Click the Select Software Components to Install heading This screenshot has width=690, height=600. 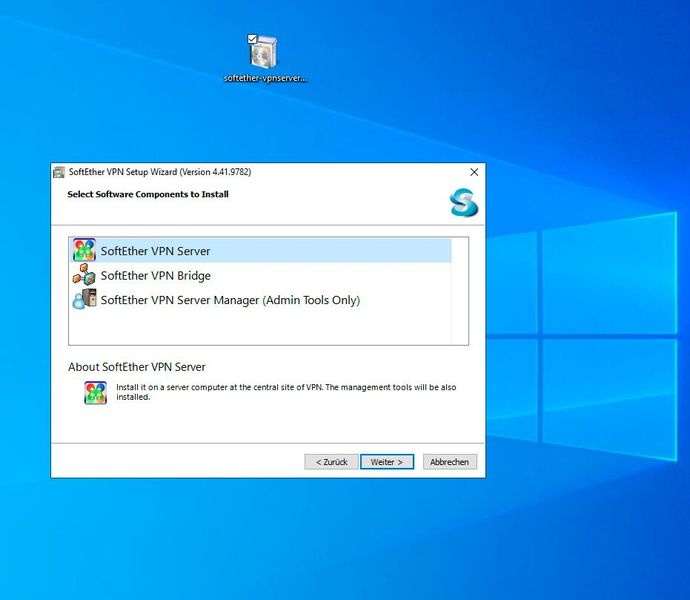(x=148, y=194)
